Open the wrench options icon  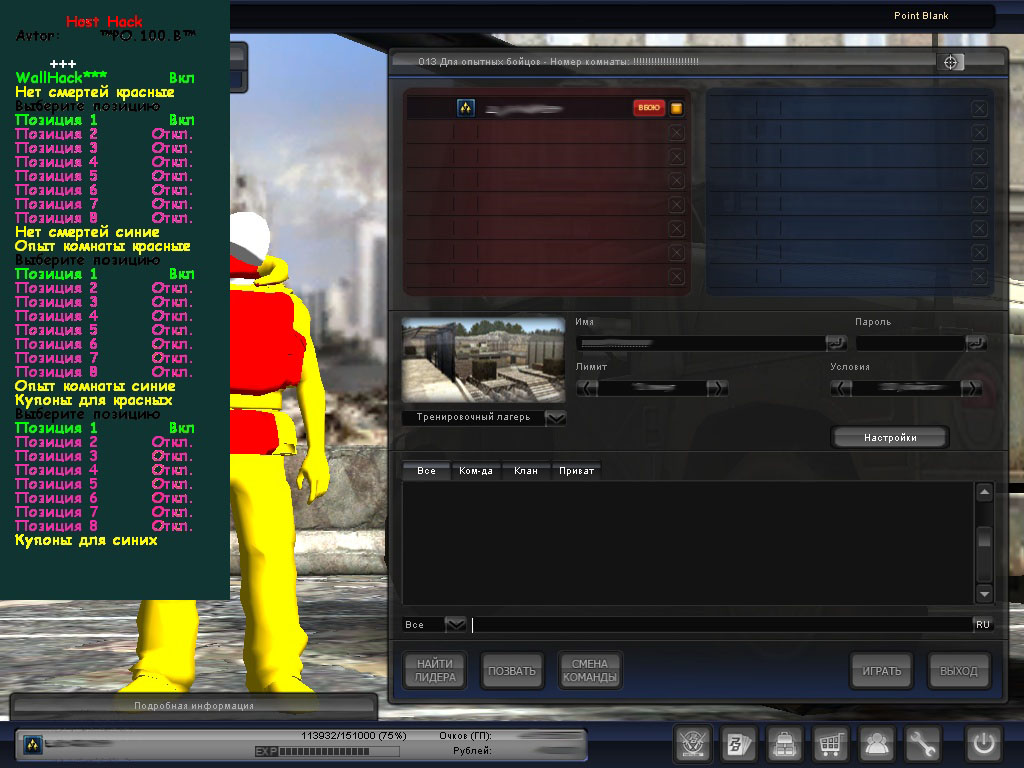pyautogui.click(x=922, y=744)
